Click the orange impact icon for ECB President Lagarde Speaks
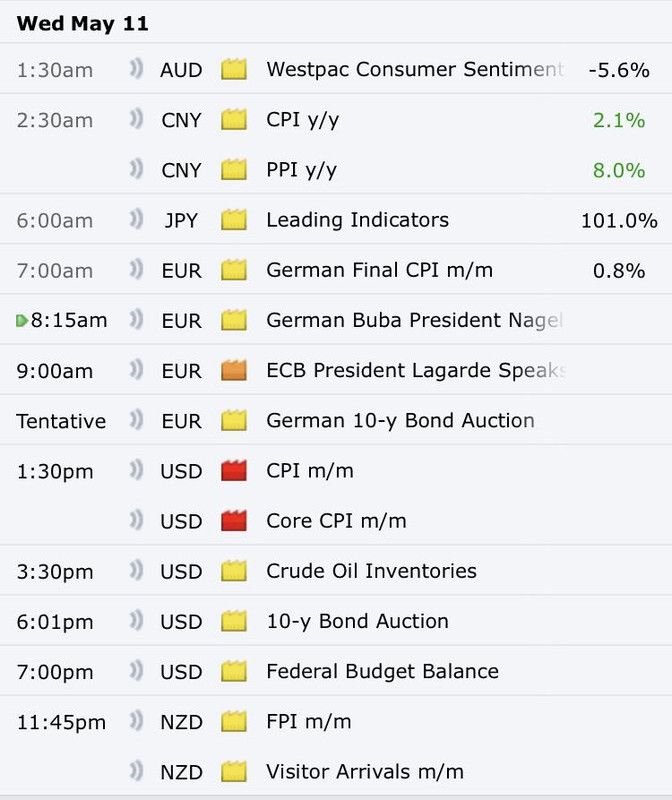Screen dimensions: 672x800 [x=234, y=370]
